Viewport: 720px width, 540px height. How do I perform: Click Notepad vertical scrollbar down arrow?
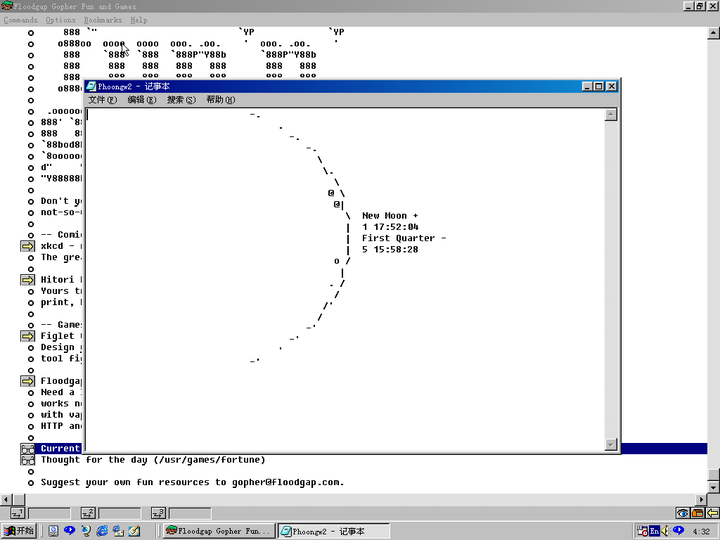click(611, 444)
